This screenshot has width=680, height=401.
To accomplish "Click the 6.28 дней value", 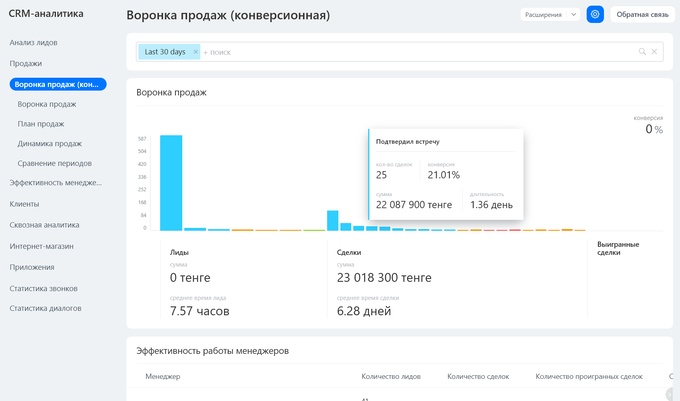I will point(364,311).
